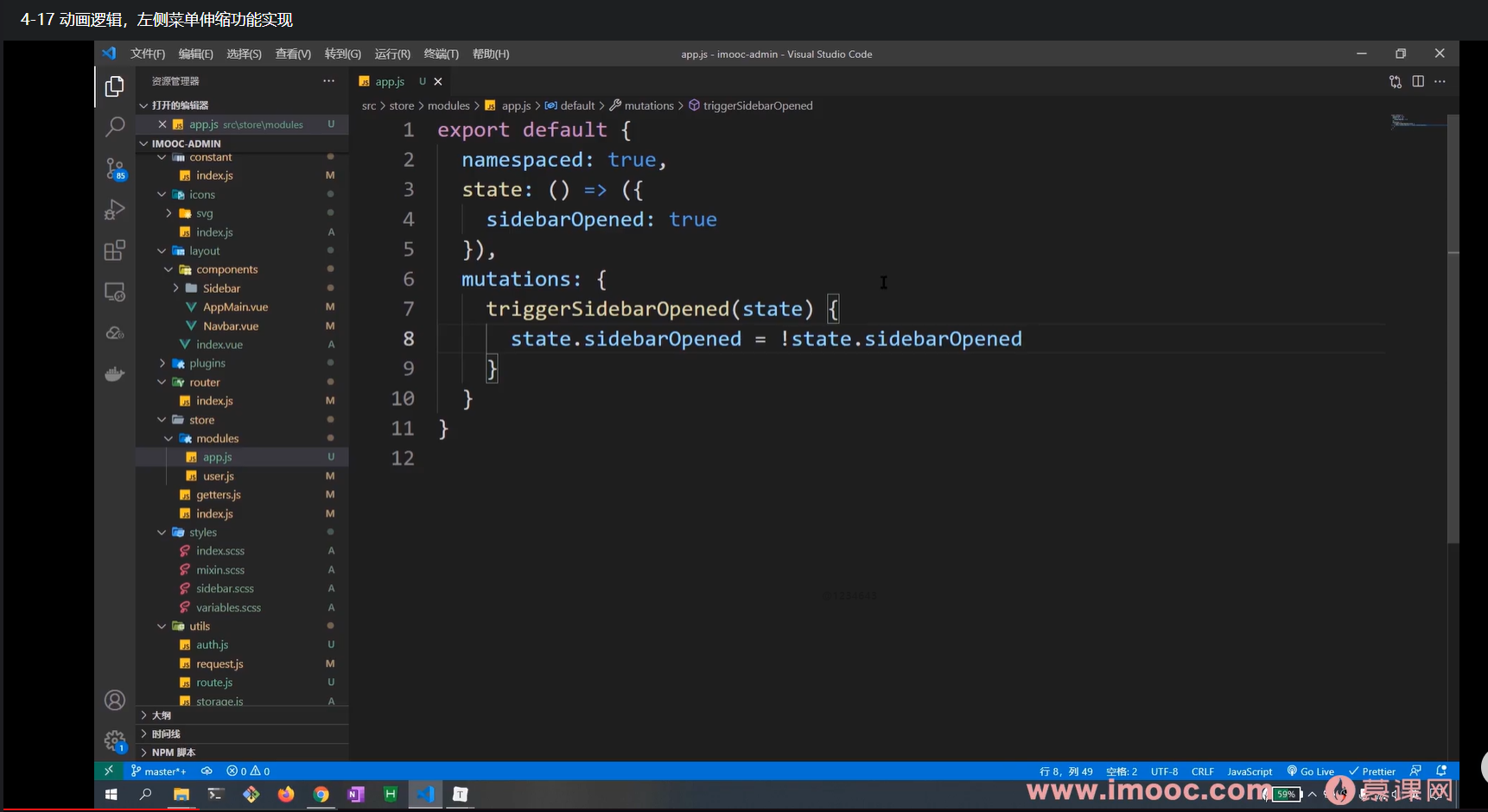Click the master branch indicator in the status bar
Viewport: 1488px width, 812px height.
[159, 771]
